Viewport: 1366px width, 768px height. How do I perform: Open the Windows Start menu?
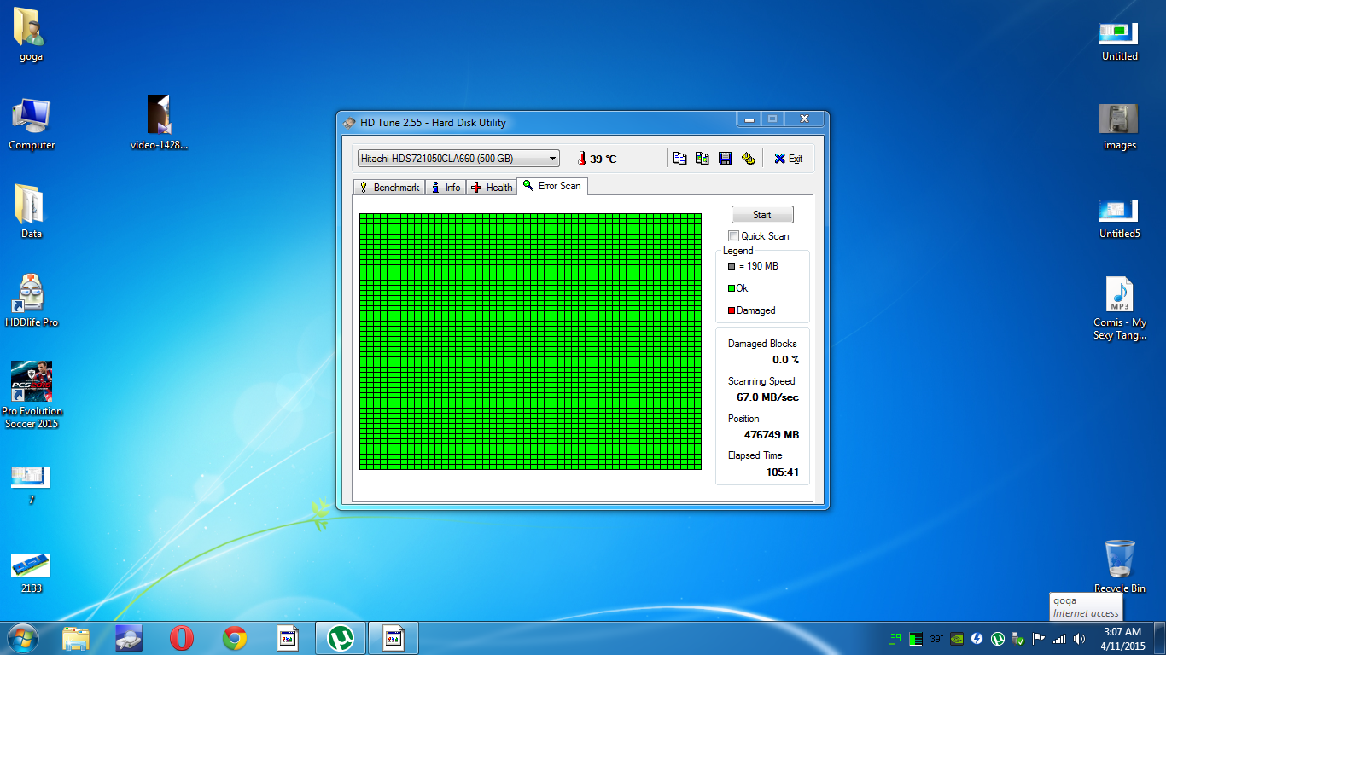(x=23, y=638)
